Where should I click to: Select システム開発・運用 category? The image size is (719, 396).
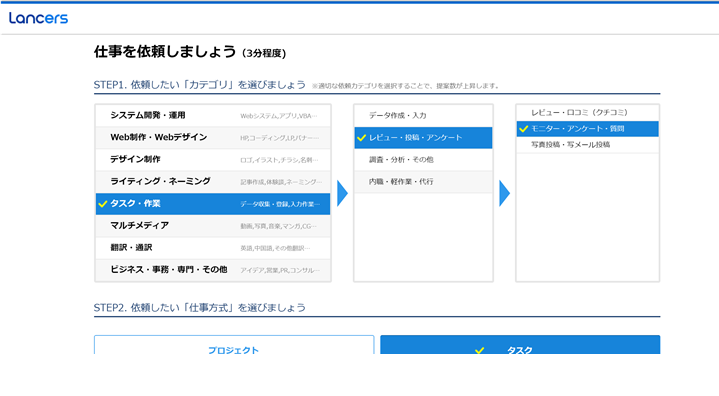pyautogui.click(x=213, y=116)
